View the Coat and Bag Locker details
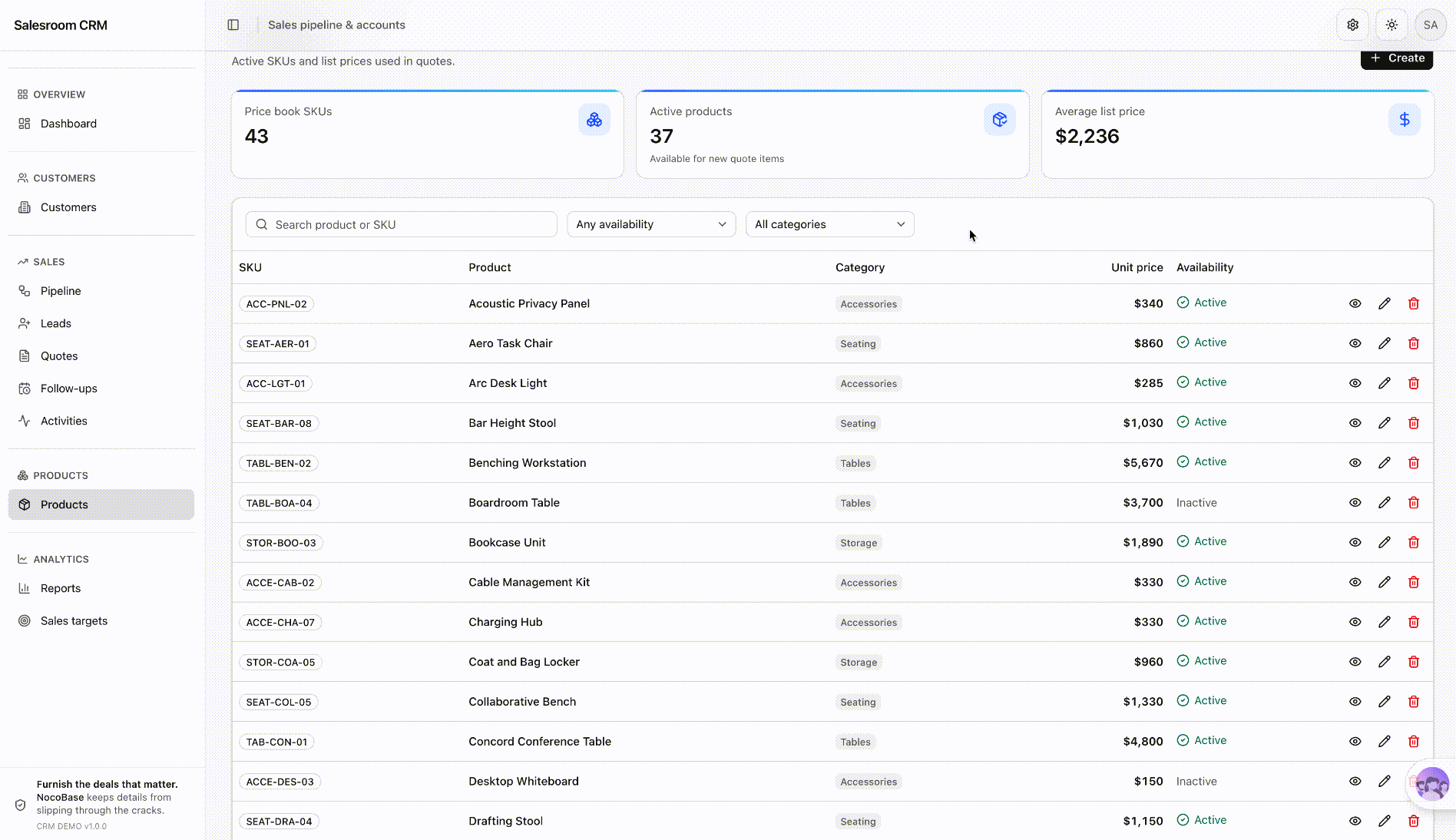1456x840 pixels. 1355,662
